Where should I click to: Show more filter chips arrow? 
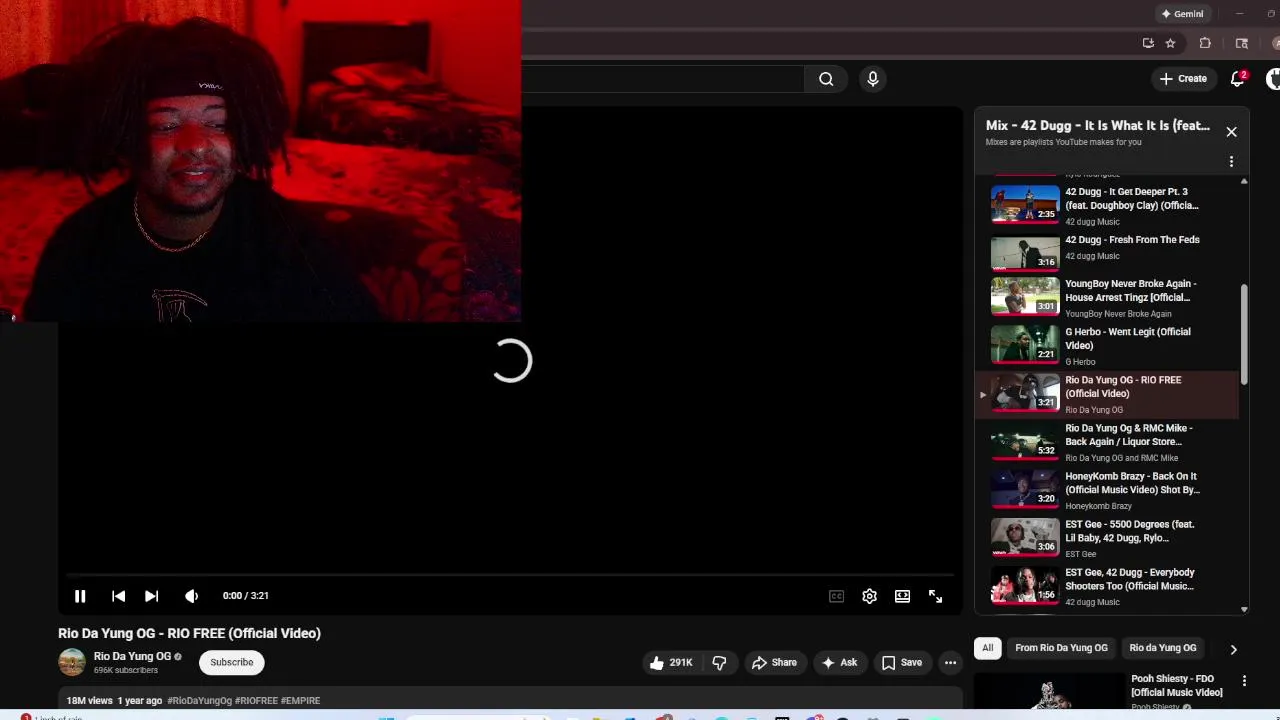[1233, 649]
